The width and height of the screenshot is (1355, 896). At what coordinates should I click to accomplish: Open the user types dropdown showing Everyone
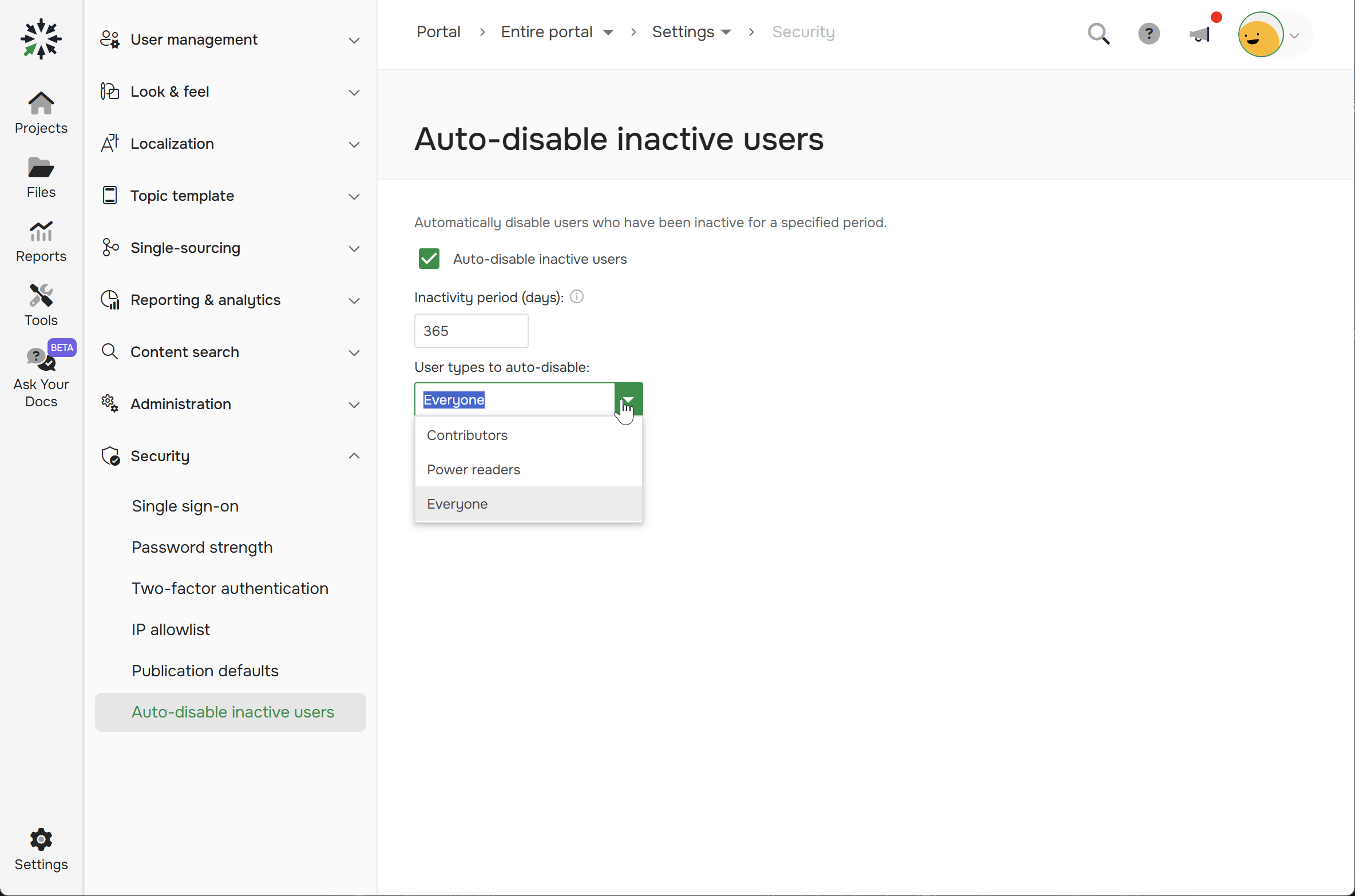(x=628, y=399)
